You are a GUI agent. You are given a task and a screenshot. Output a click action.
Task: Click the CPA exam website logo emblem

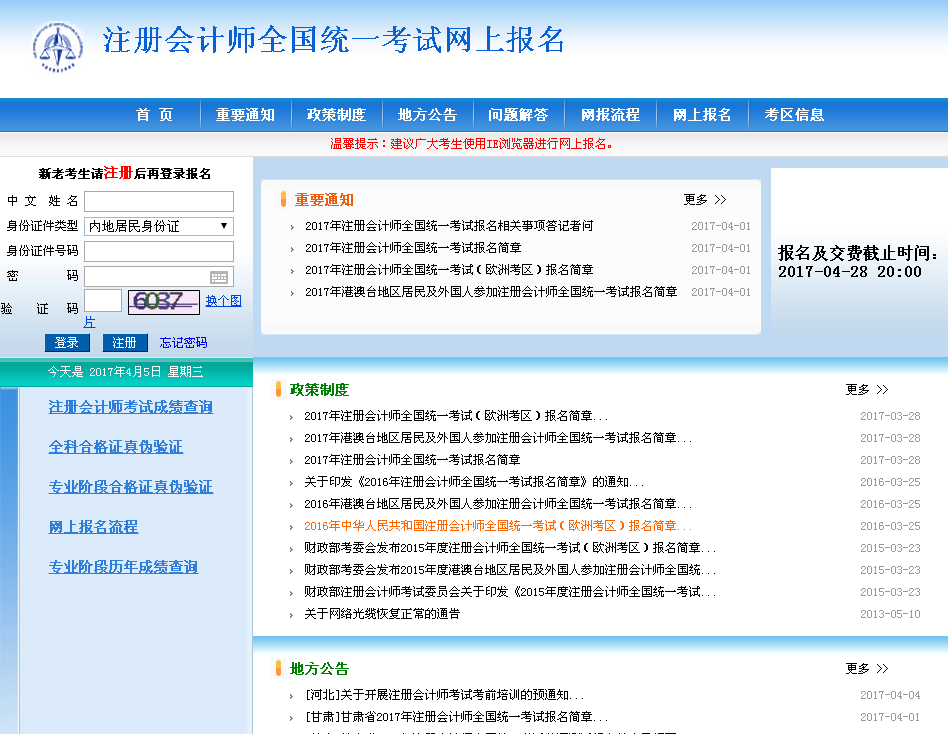click(x=57, y=47)
